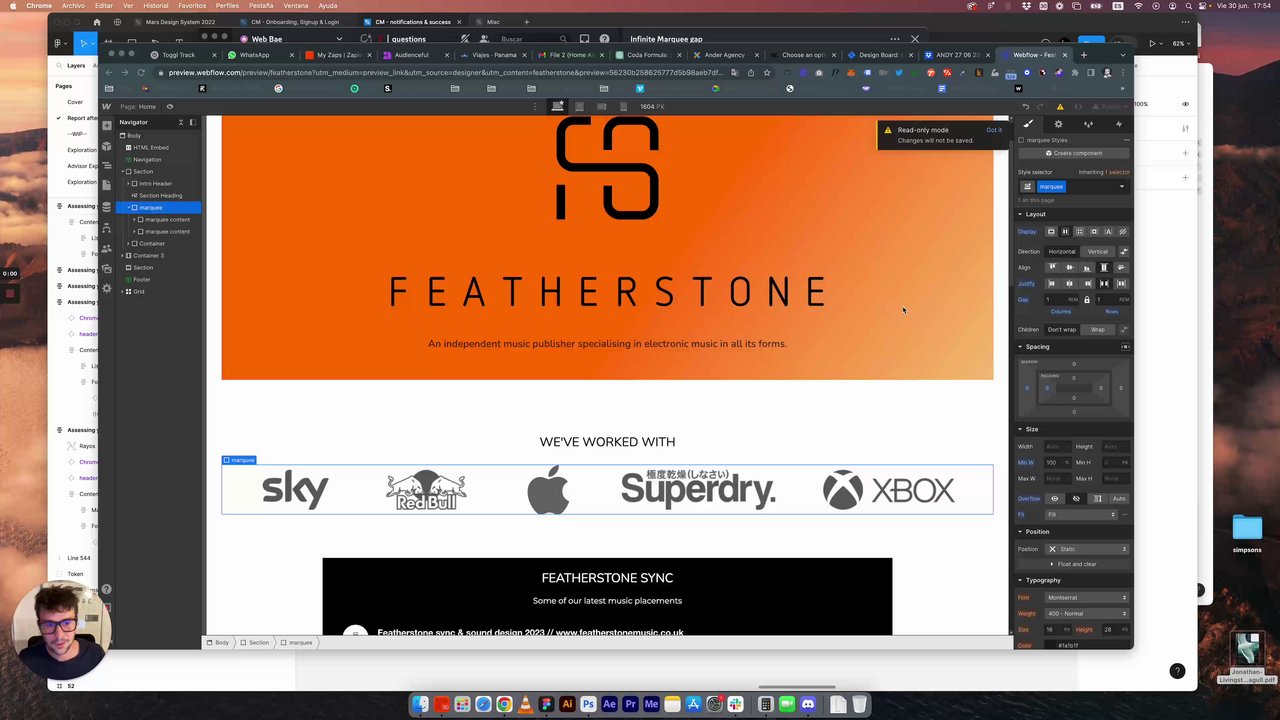Select the Section Heading tree item

(x=160, y=196)
